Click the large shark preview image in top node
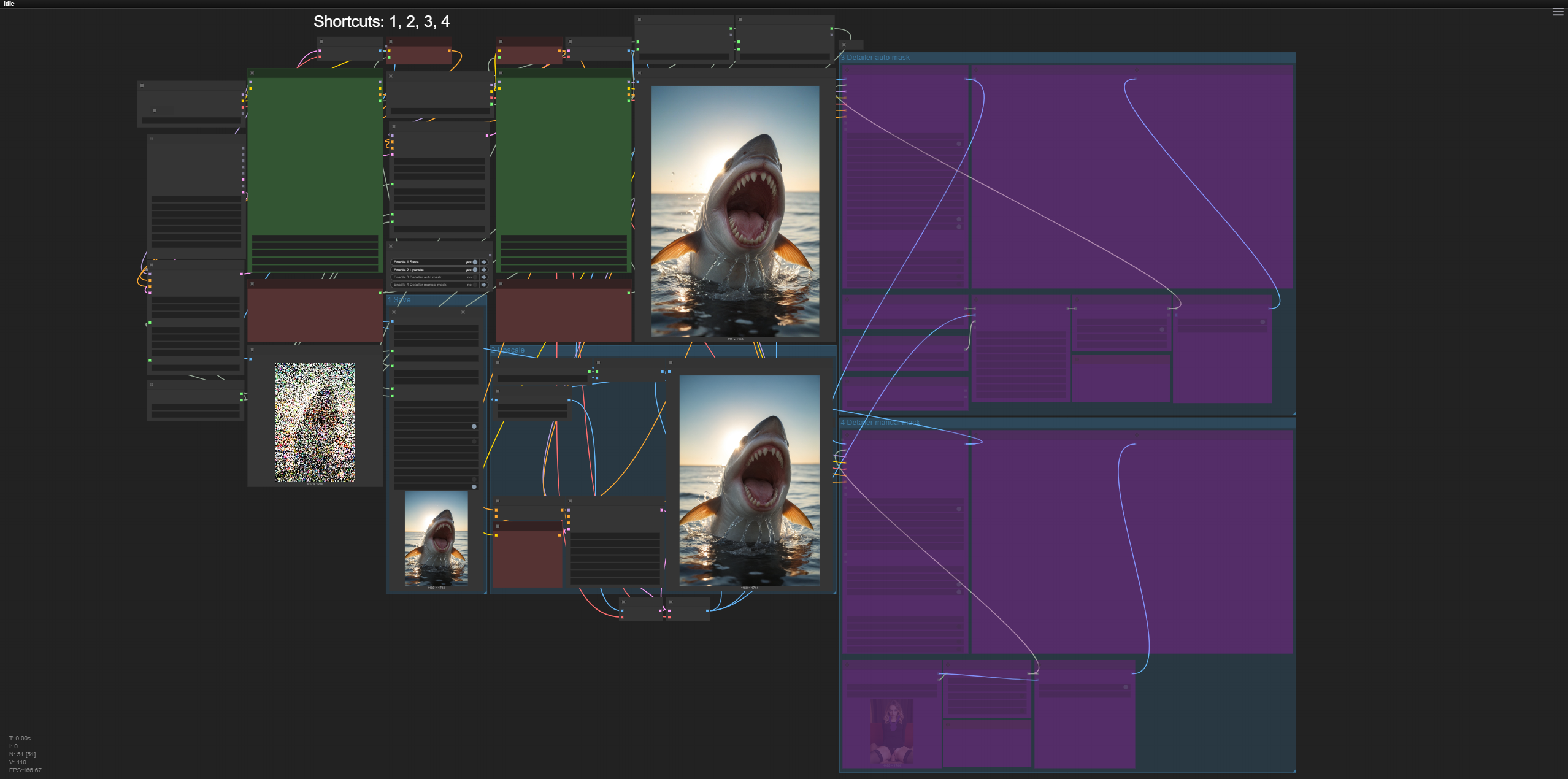 pos(735,212)
